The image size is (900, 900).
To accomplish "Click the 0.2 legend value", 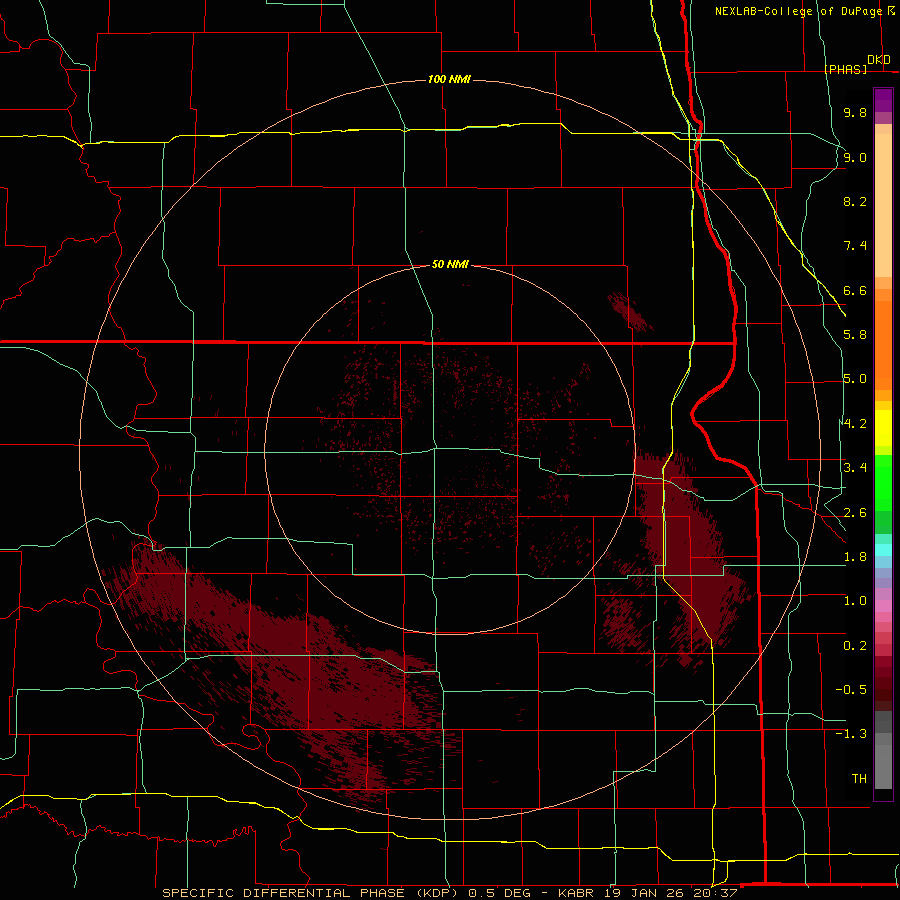I will pyautogui.click(x=855, y=646).
